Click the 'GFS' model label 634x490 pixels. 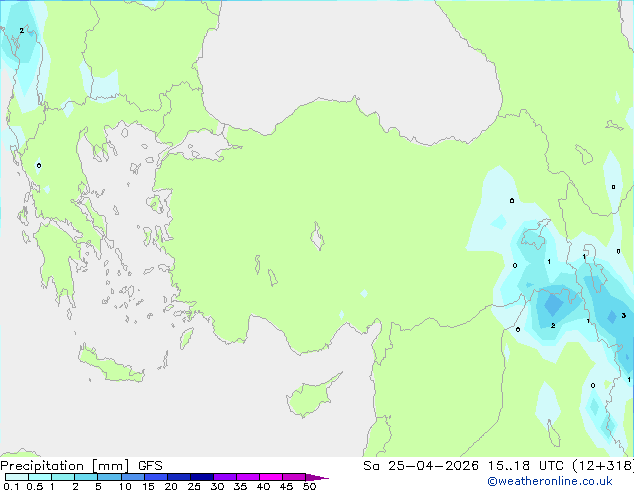(x=150, y=466)
